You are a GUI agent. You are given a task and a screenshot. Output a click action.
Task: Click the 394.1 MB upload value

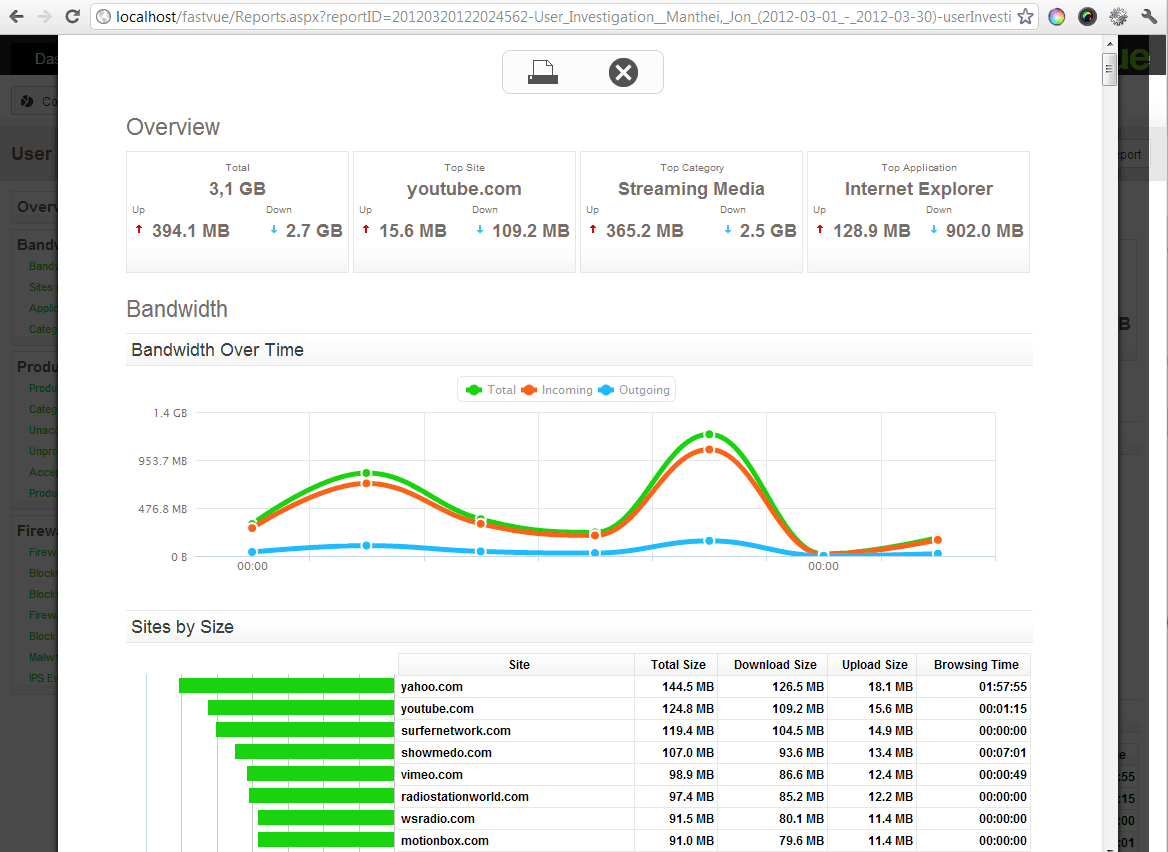point(191,231)
